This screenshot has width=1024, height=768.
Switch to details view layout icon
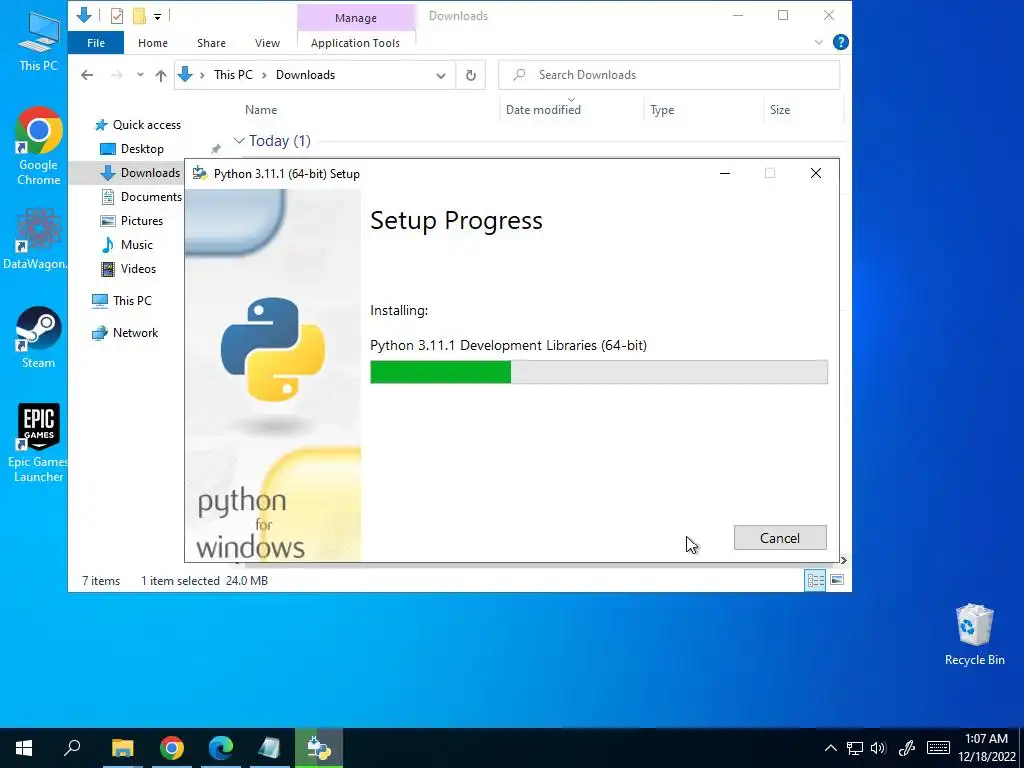(815, 580)
